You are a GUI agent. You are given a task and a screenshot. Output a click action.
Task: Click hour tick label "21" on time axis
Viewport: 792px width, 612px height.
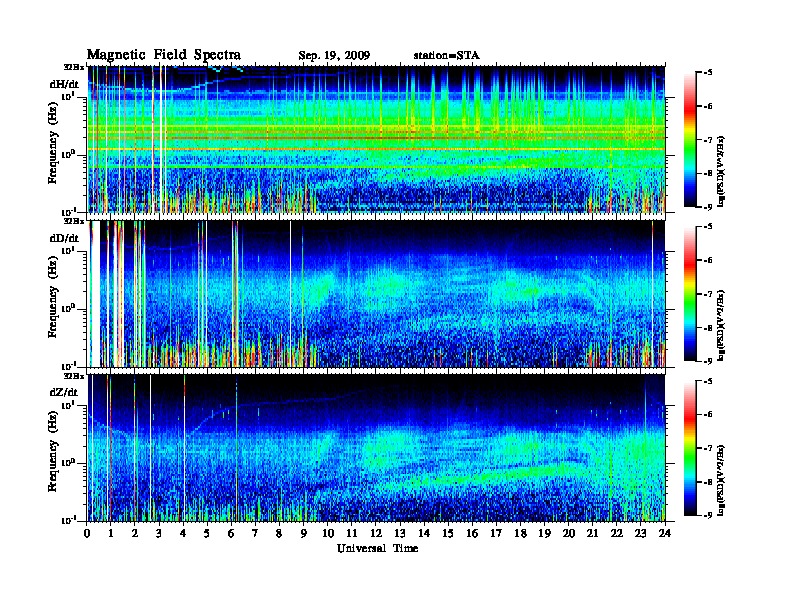[592, 534]
